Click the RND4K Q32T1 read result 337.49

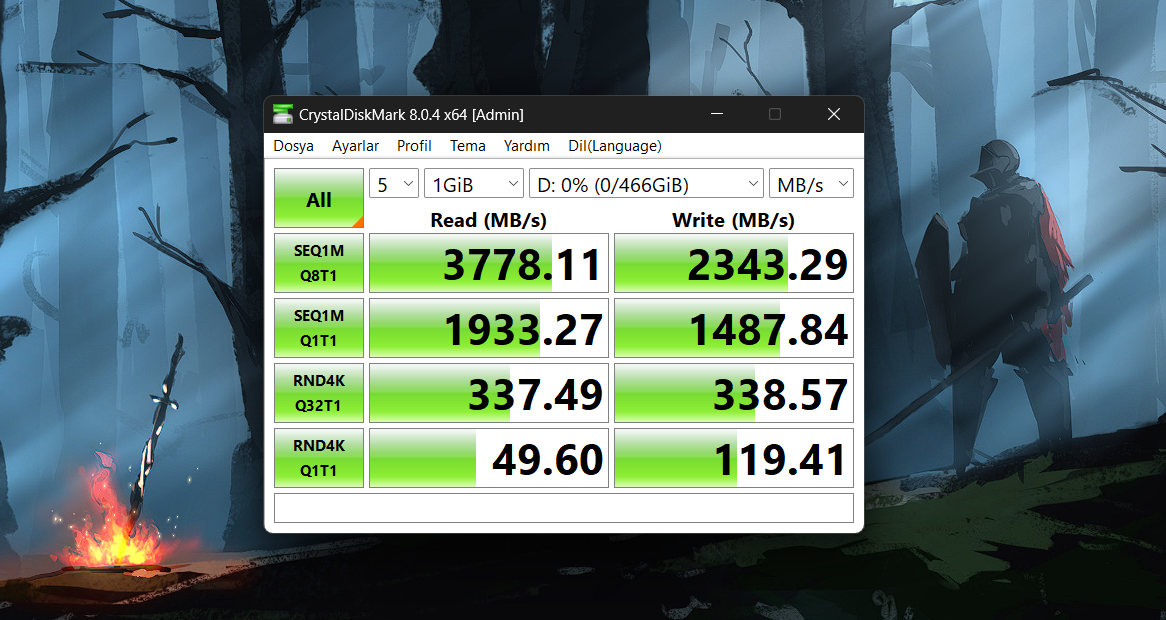[x=489, y=393]
